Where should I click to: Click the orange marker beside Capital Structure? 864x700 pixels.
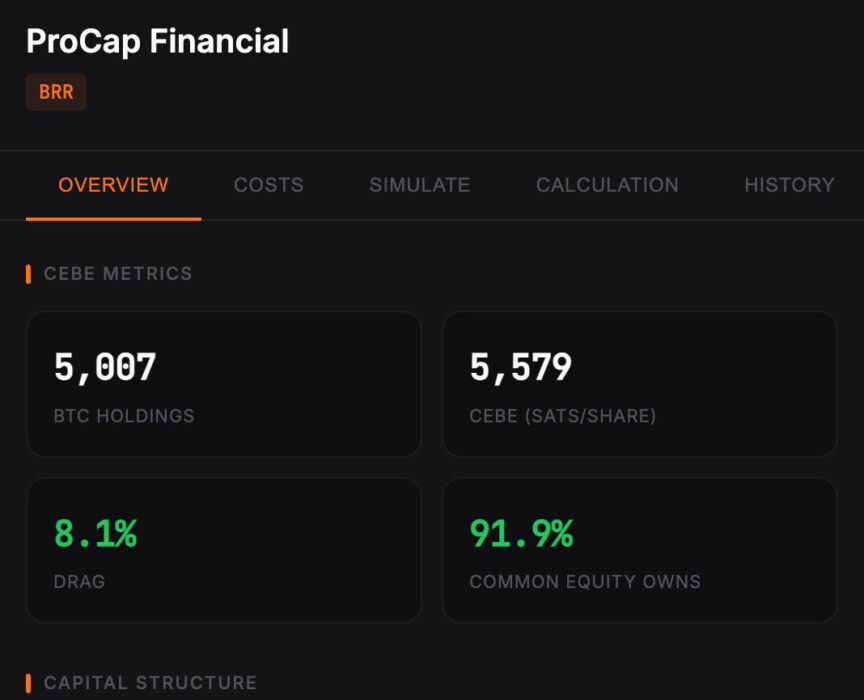[x=28, y=683]
